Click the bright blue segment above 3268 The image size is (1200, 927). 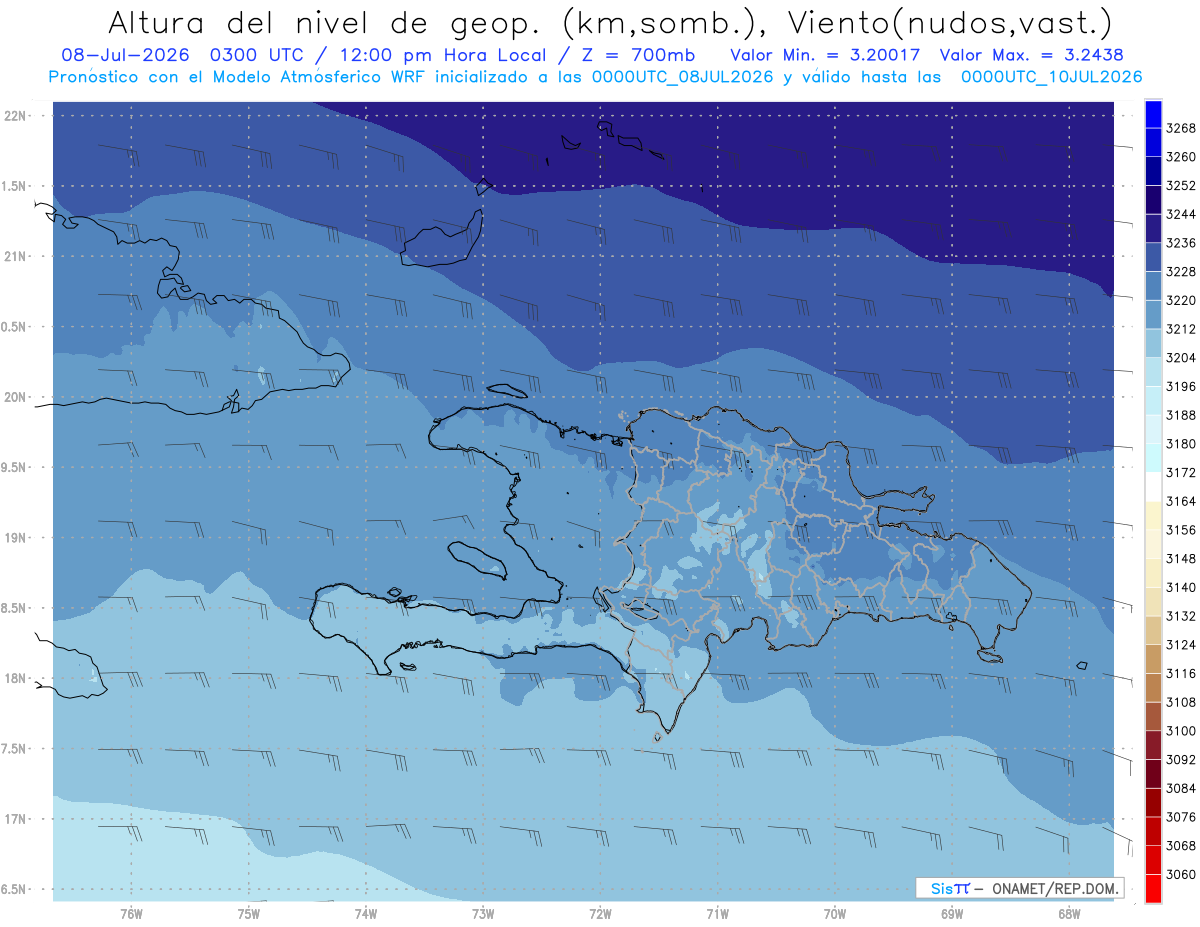[x=1153, y=114]
